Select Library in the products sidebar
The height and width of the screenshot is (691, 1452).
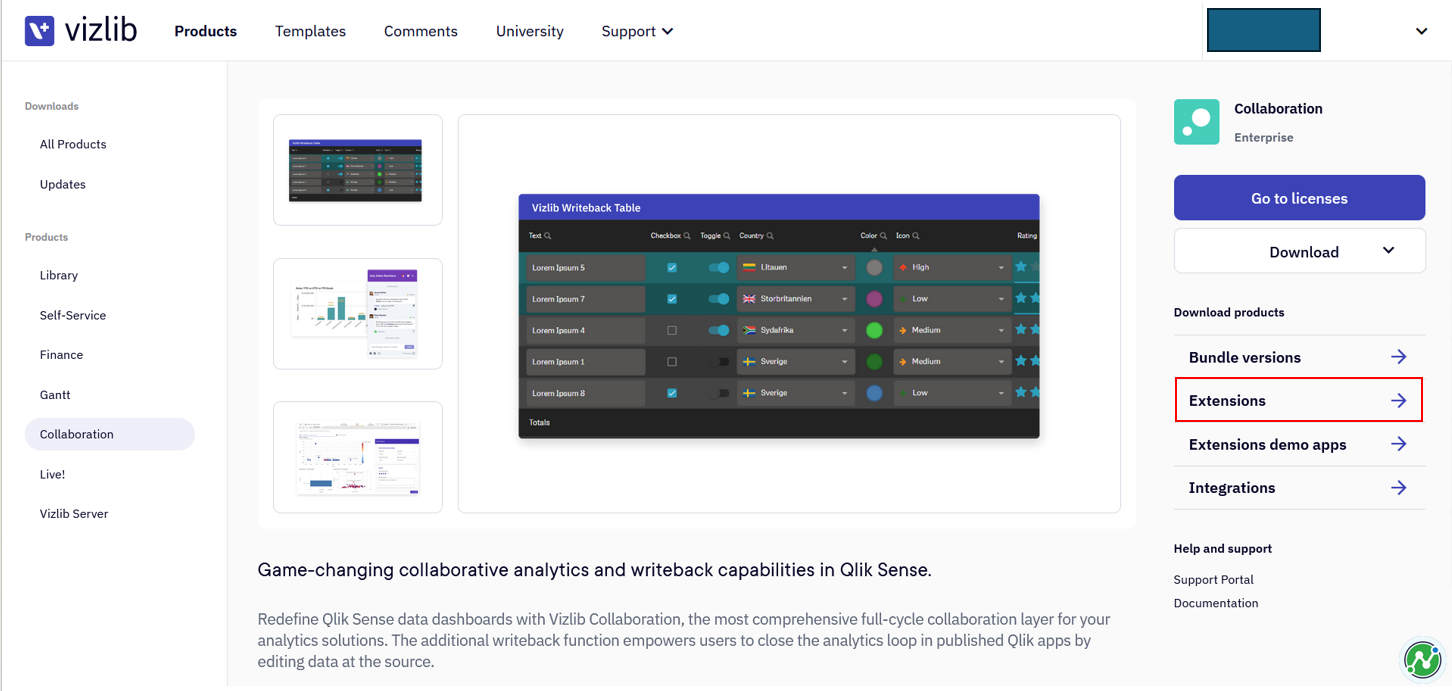coord(59,275)
